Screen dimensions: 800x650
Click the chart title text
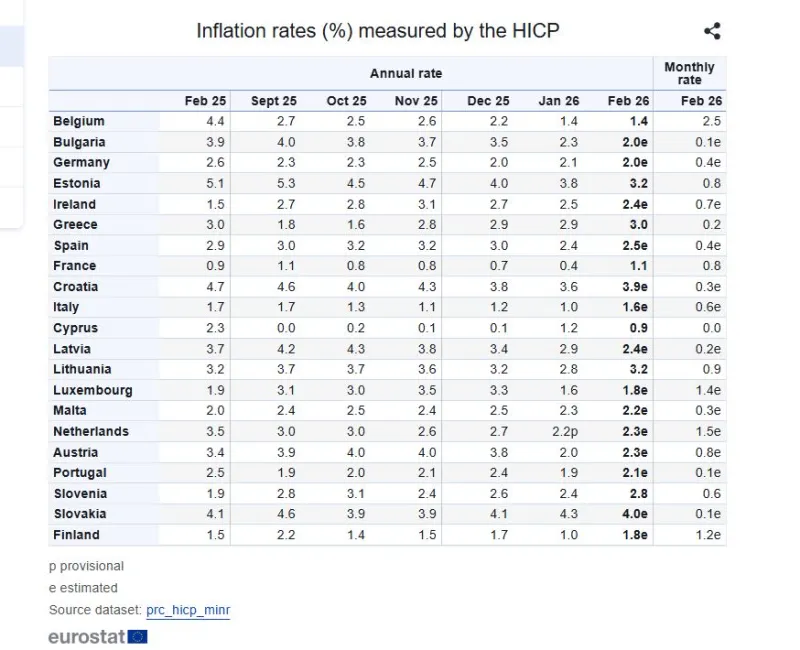point(377,31)
